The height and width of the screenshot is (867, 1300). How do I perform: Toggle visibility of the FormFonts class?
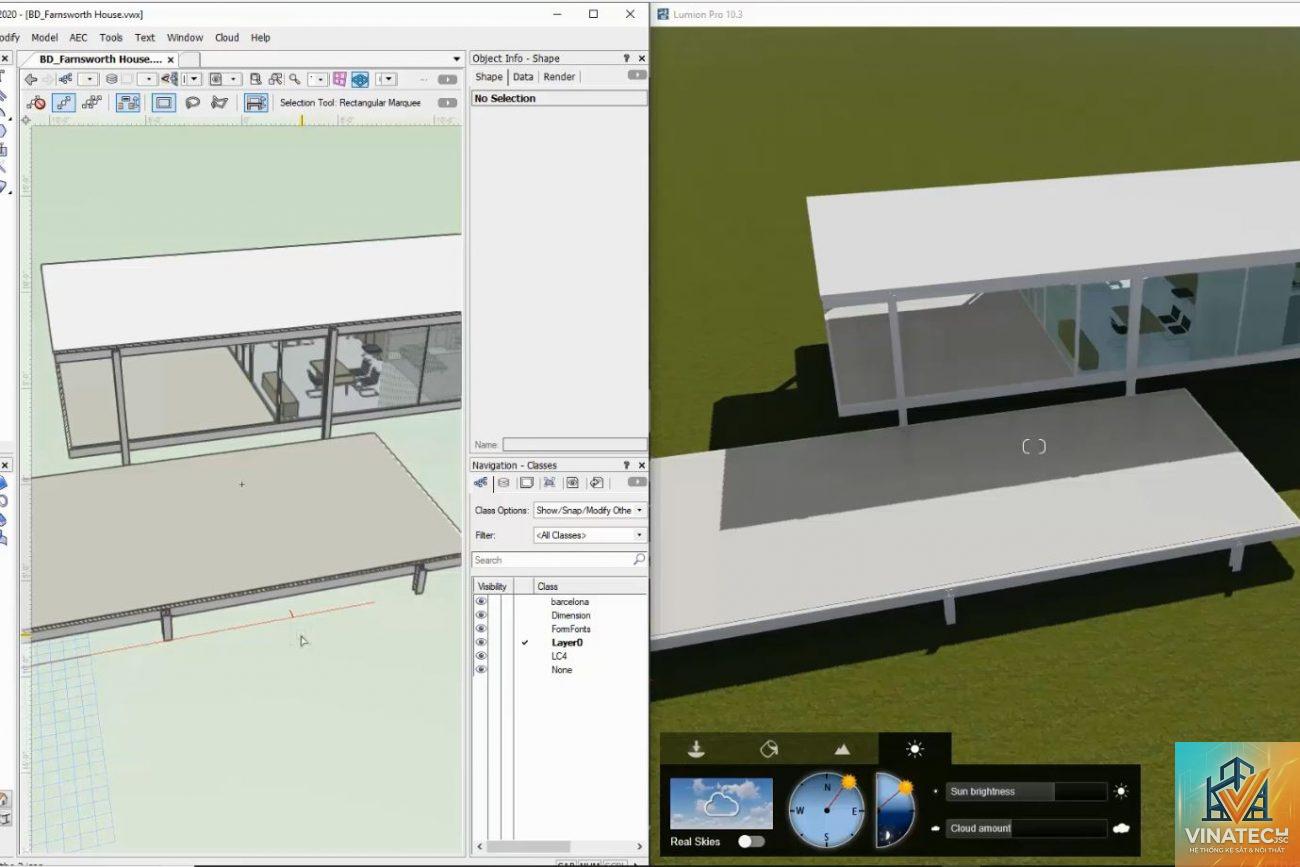pos(481,629)
